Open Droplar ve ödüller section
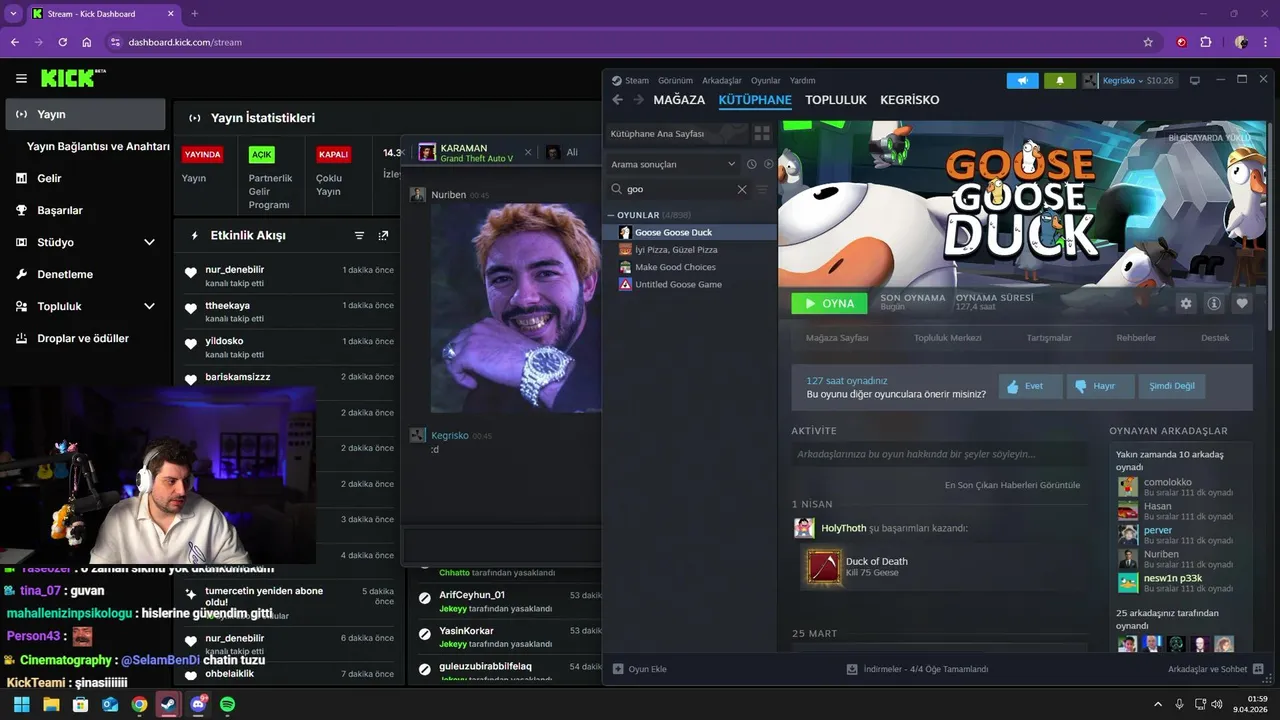Image resolution: width=1280 pixels, height=720 pixels. point(83,338)
